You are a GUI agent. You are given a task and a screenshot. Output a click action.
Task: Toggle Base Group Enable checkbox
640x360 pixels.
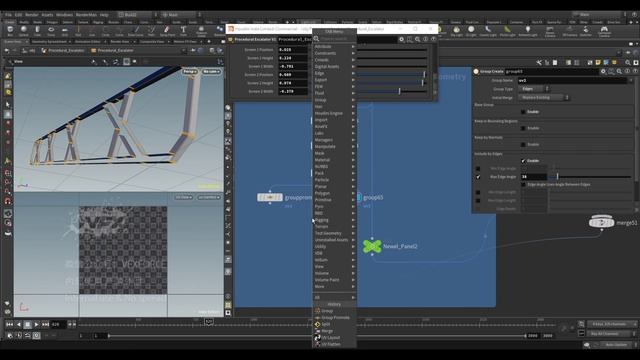[x=523, y=111]
